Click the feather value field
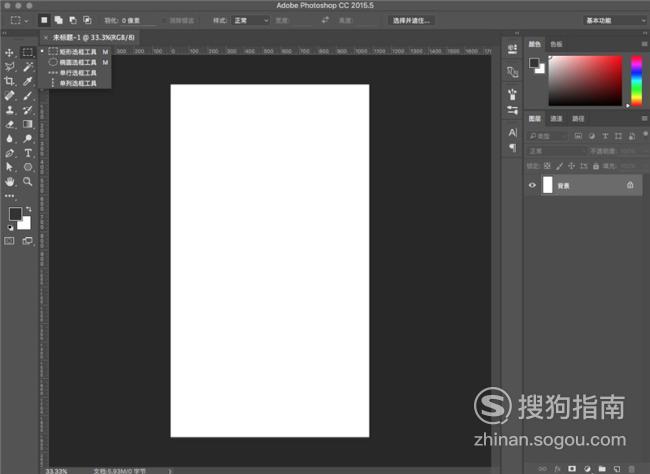Screen dimensions: 650x474 tap(138, 20)
